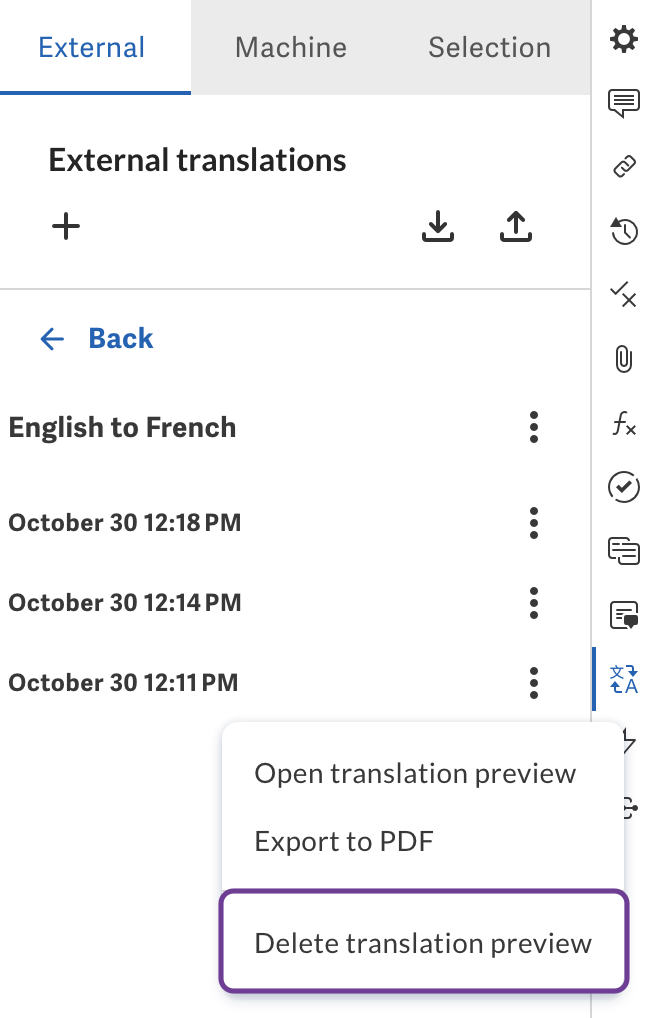Open the circled checkmark icon
This screenshot has height=1018, width=652.
point(623,487)
